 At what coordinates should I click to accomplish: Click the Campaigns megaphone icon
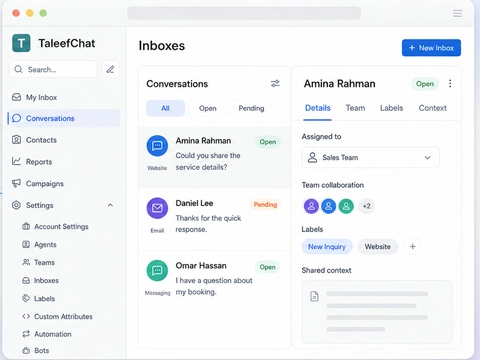[16, 183]
